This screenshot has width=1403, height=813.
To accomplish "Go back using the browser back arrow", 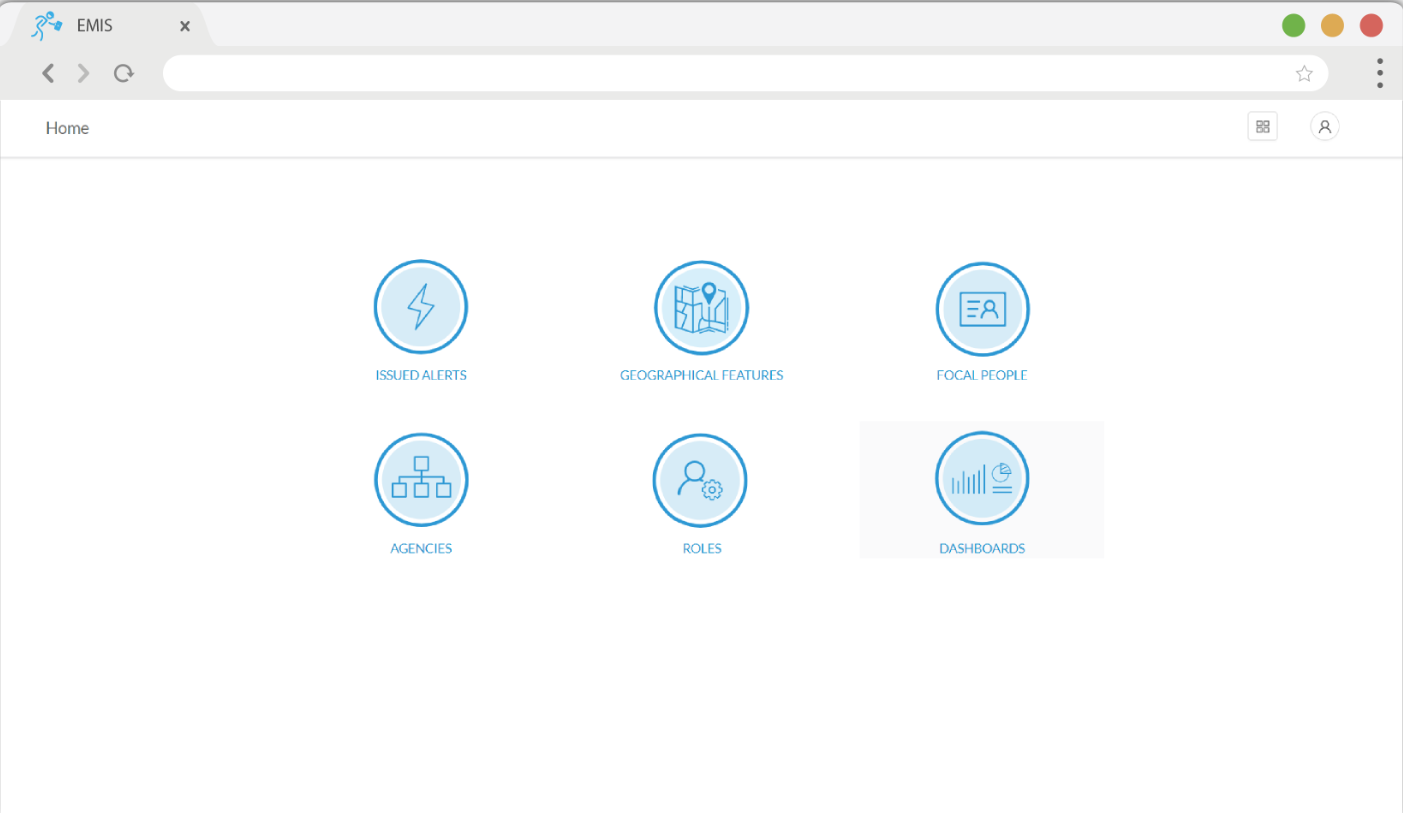I will (x=47, y=73).
